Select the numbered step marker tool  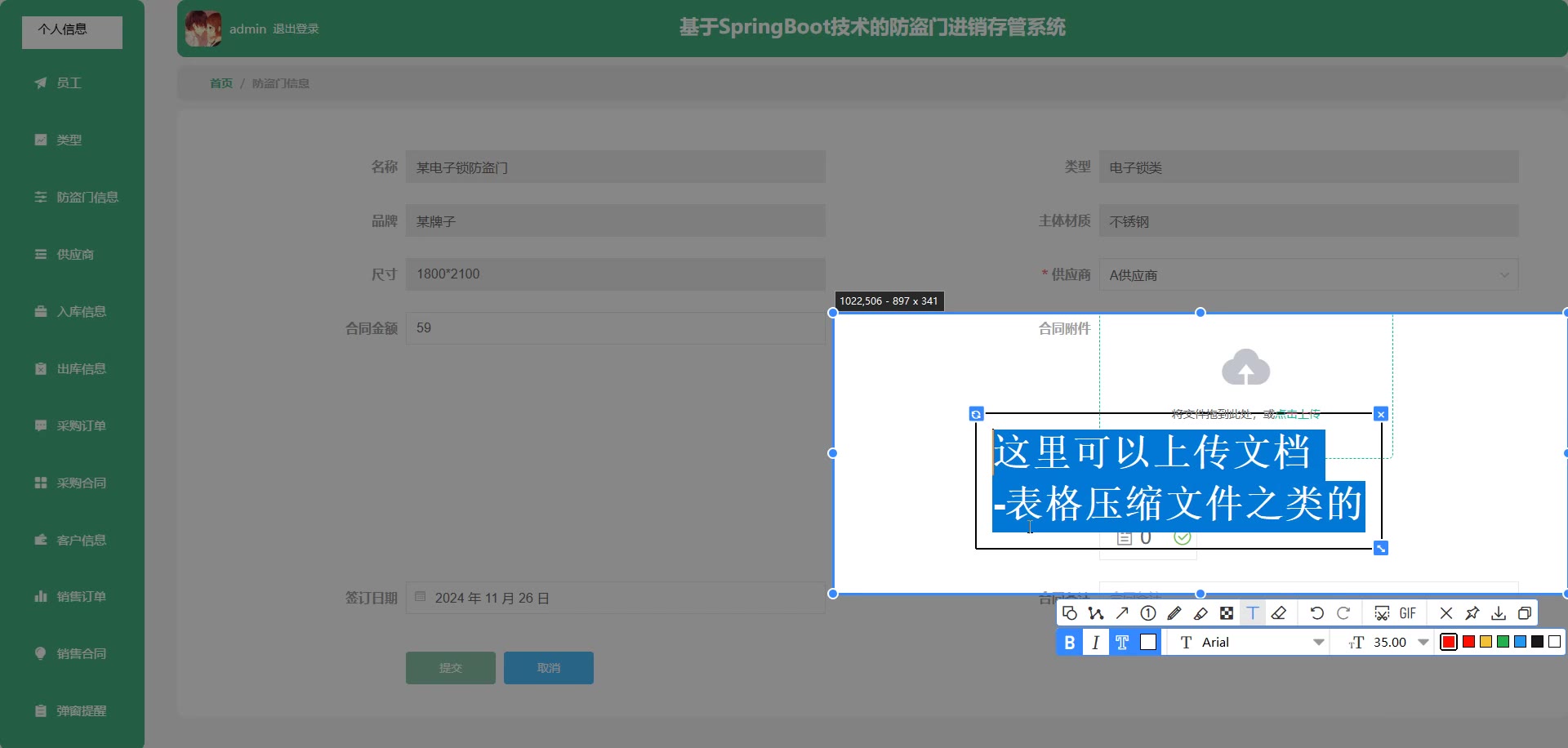coord(1148,613)
